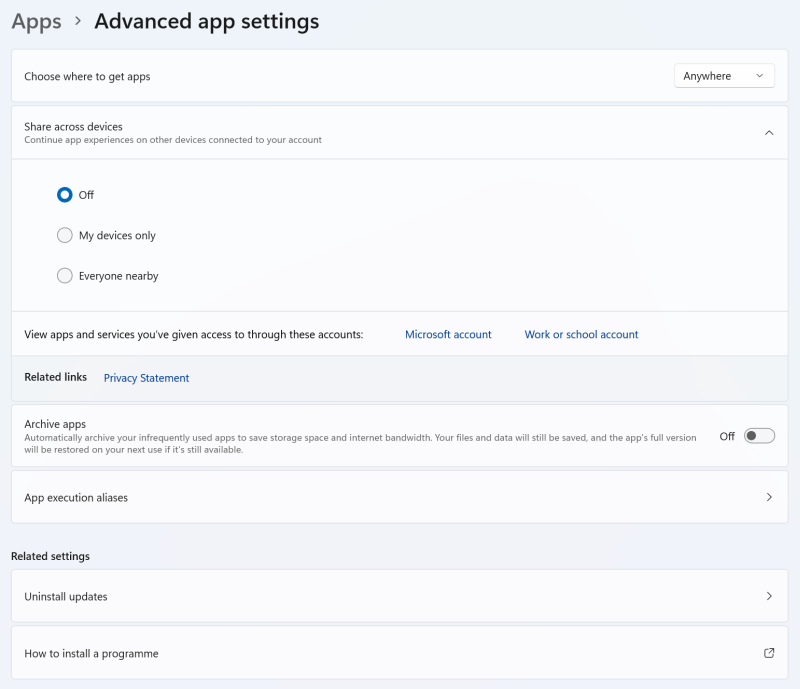
Task: Open Uninstall updates settings
Action: click(400, 595)
